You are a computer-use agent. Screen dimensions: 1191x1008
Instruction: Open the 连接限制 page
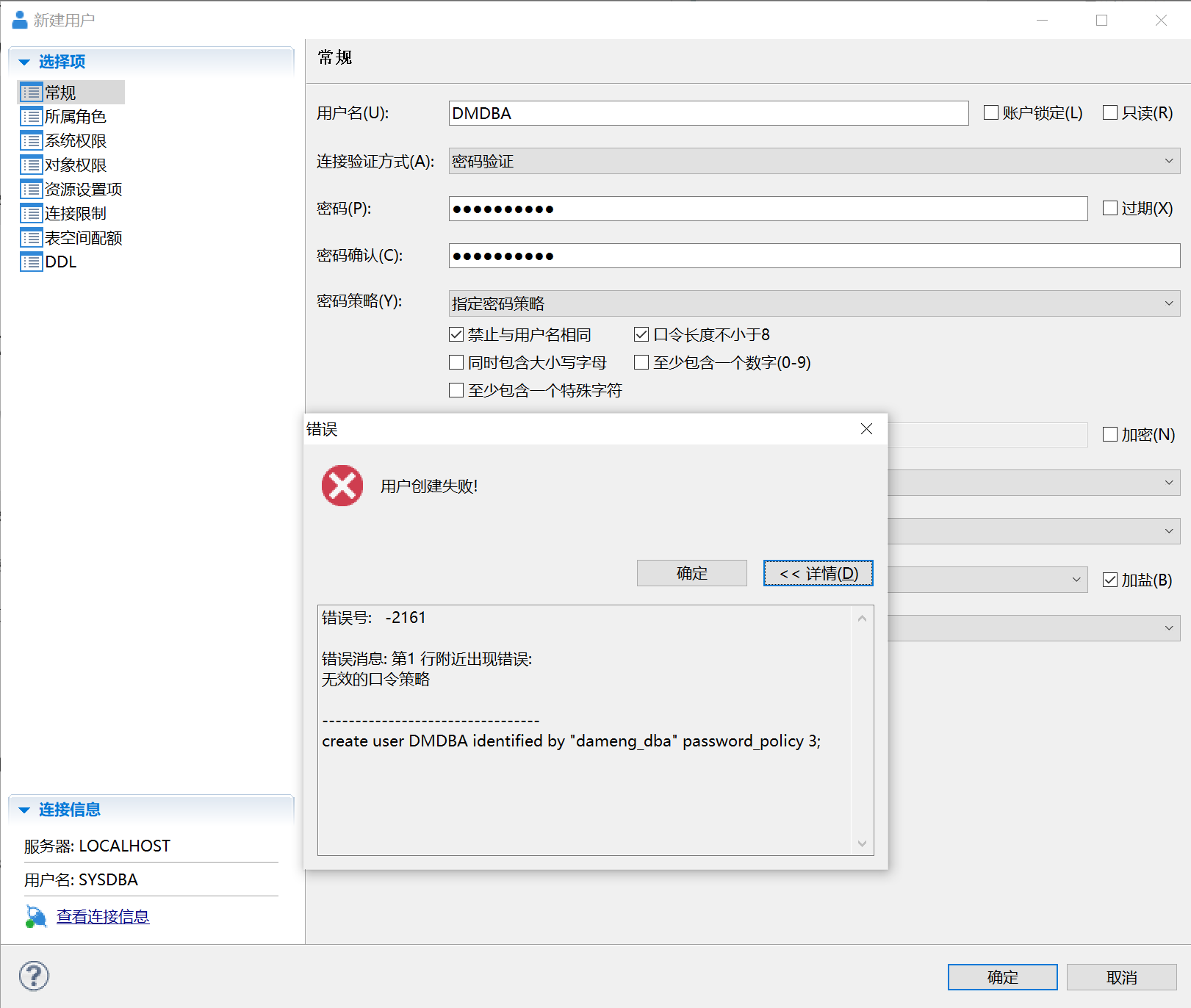[76, 214]
